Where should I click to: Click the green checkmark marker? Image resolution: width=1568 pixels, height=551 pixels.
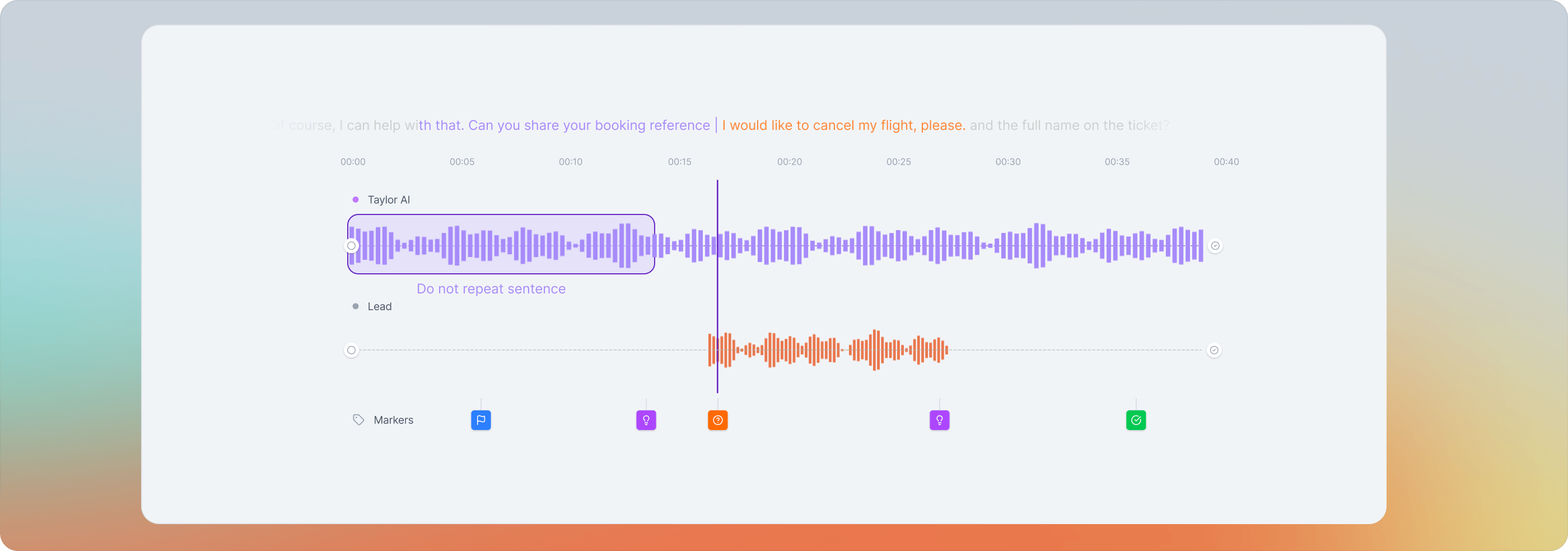click(1135, 419)
